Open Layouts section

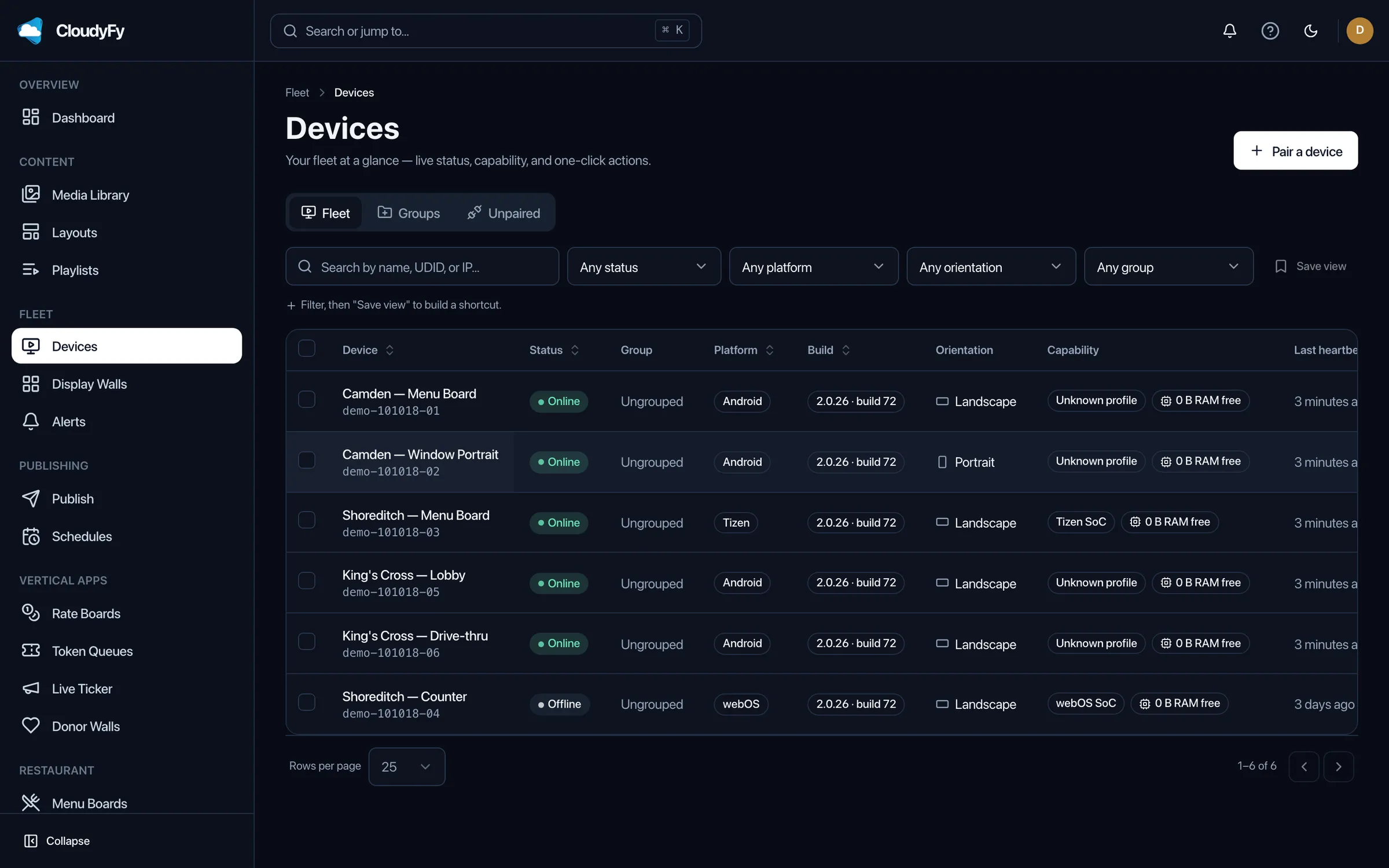(x=127, y=232)
